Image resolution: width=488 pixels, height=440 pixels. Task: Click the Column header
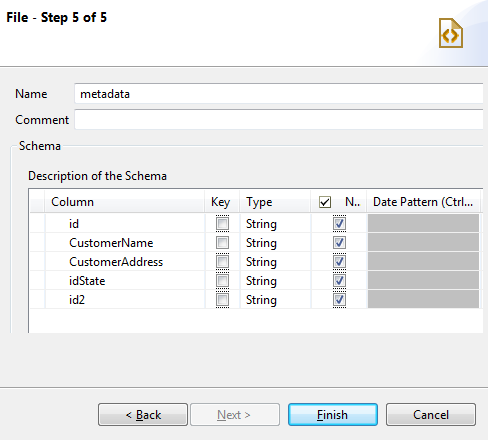pos(124,202)
